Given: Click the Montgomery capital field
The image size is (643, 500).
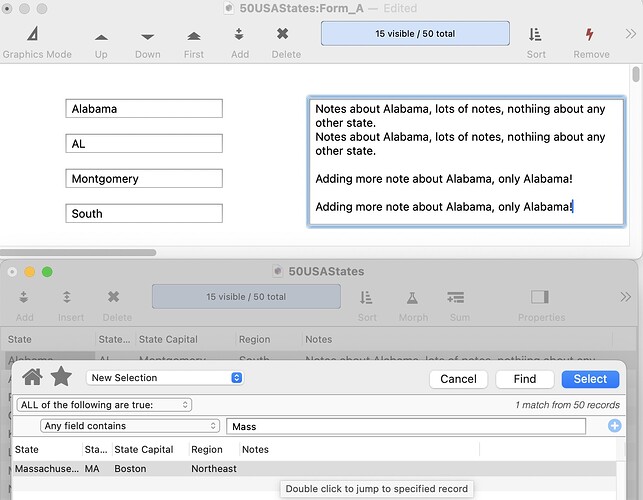Looking at the screenshot, I should (x=144, y=178).
